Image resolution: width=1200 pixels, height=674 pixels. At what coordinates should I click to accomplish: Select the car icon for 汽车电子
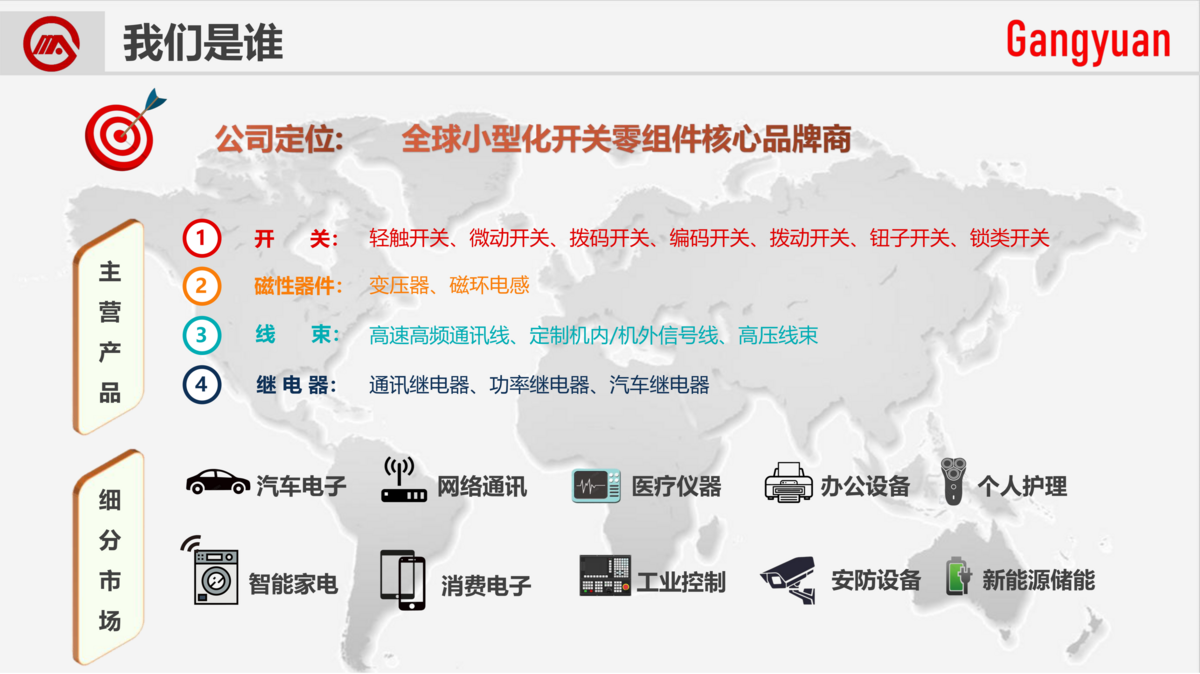point(220,482)
